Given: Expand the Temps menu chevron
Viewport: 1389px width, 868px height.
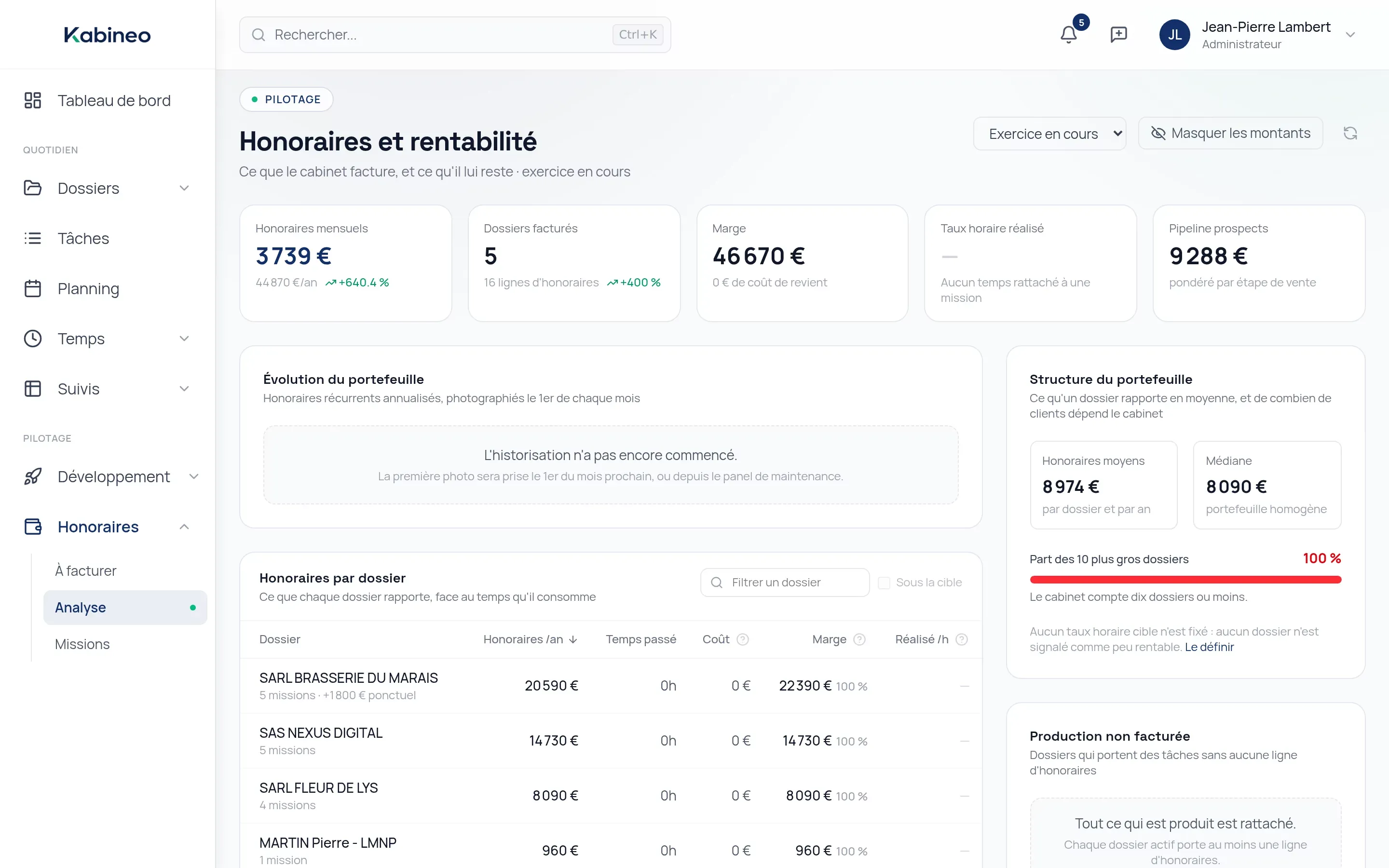Looking at the screenshot, I should pyautogui.click(x=184, y=338).
